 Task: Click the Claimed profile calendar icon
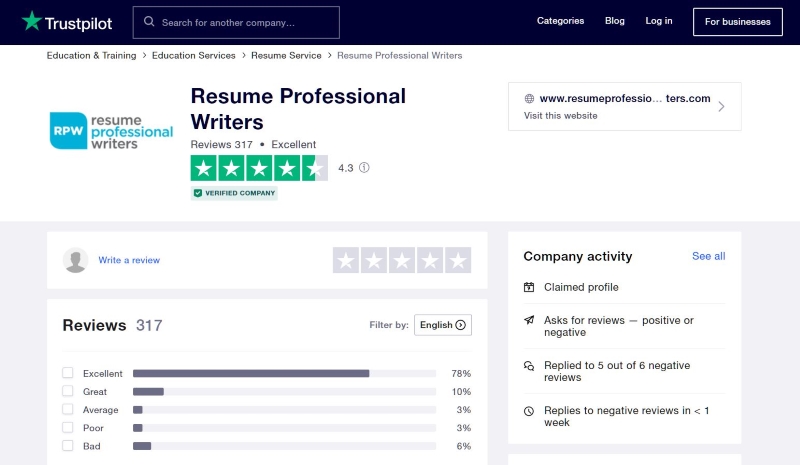click(529, 287)
